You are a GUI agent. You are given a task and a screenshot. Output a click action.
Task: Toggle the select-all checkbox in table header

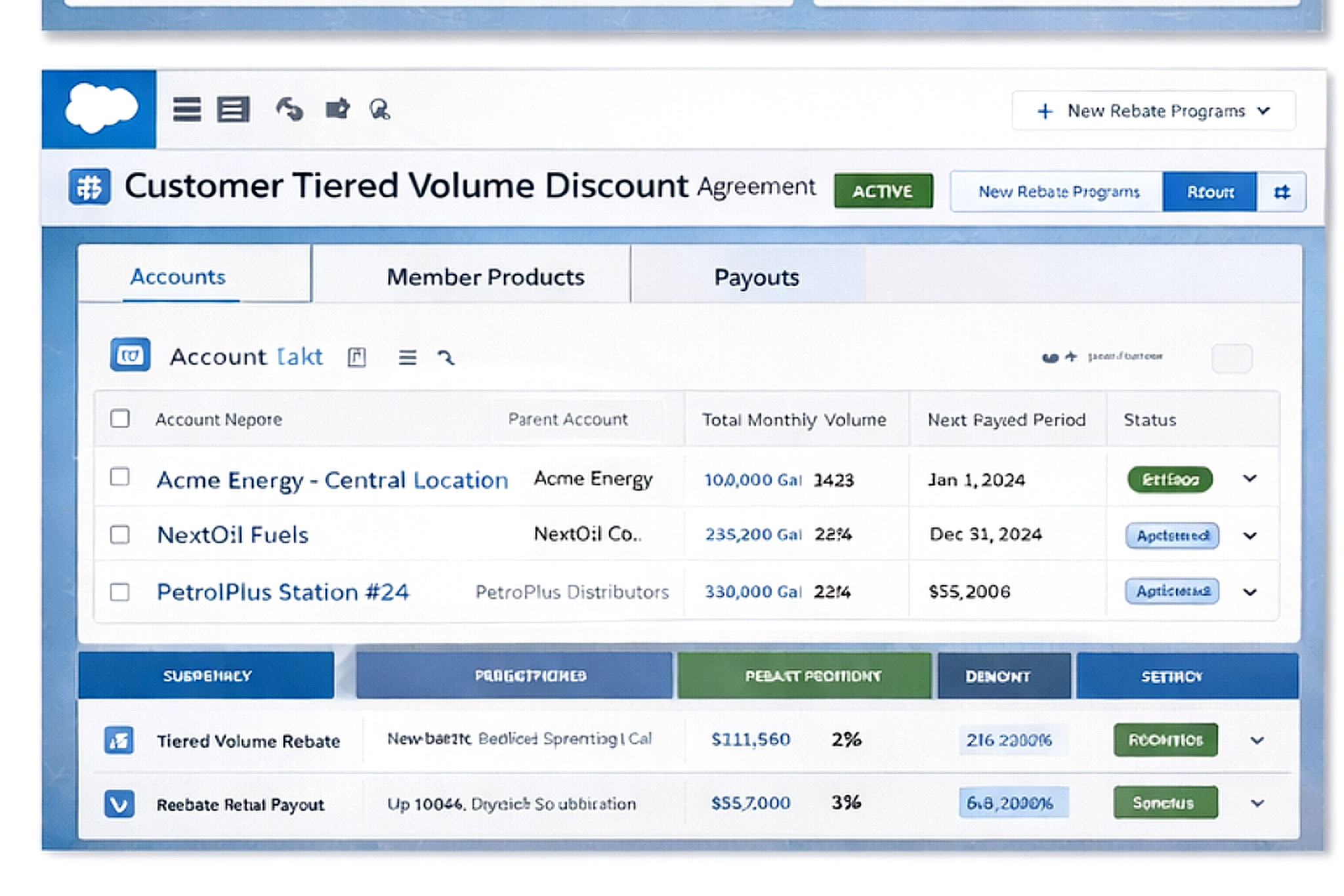tap(119, 418)
